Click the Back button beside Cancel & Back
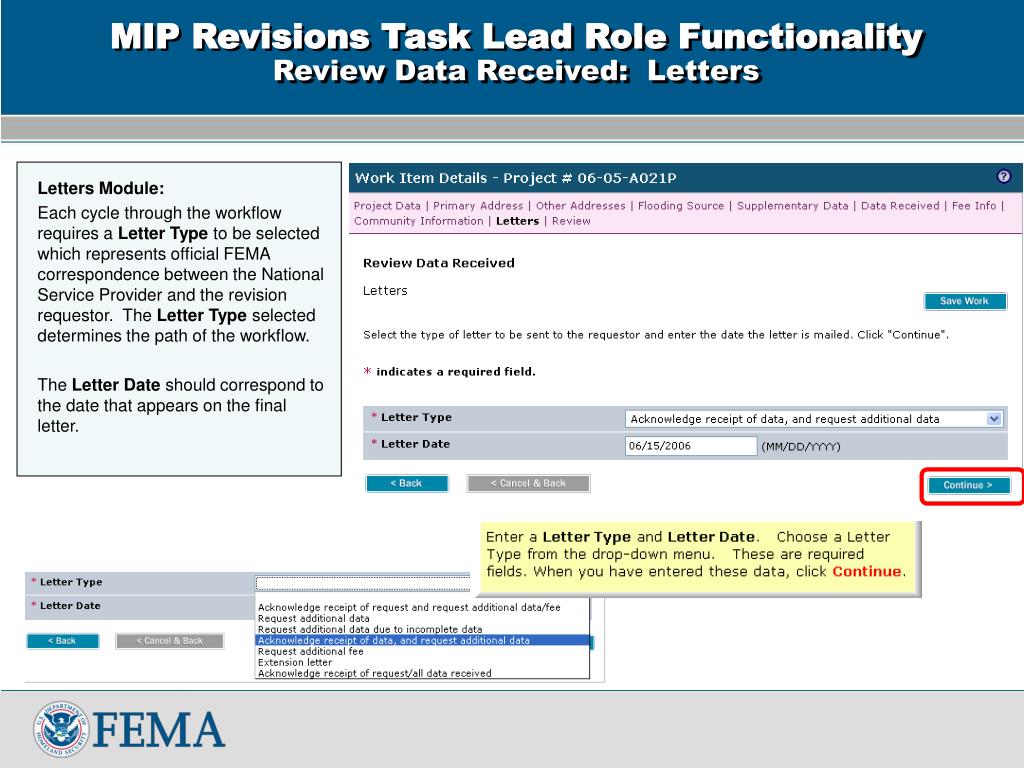 pyautogui.click(x=407, y=483)
